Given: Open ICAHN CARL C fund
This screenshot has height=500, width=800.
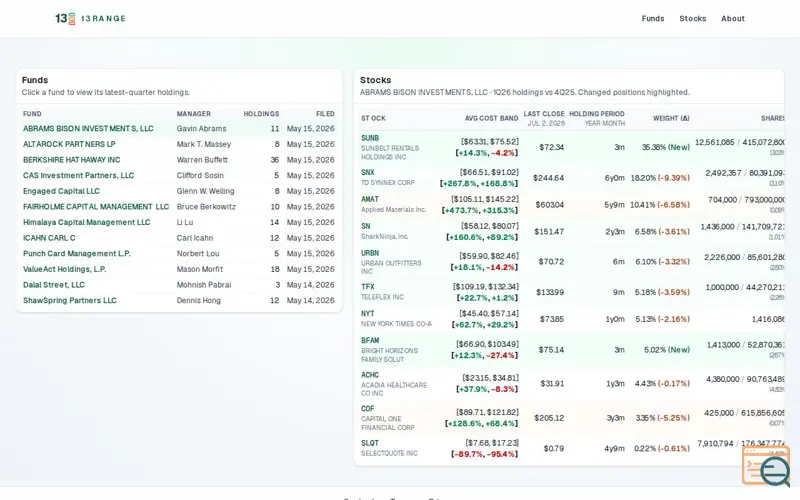Looking at the screenshot, I should pos(49,238).
